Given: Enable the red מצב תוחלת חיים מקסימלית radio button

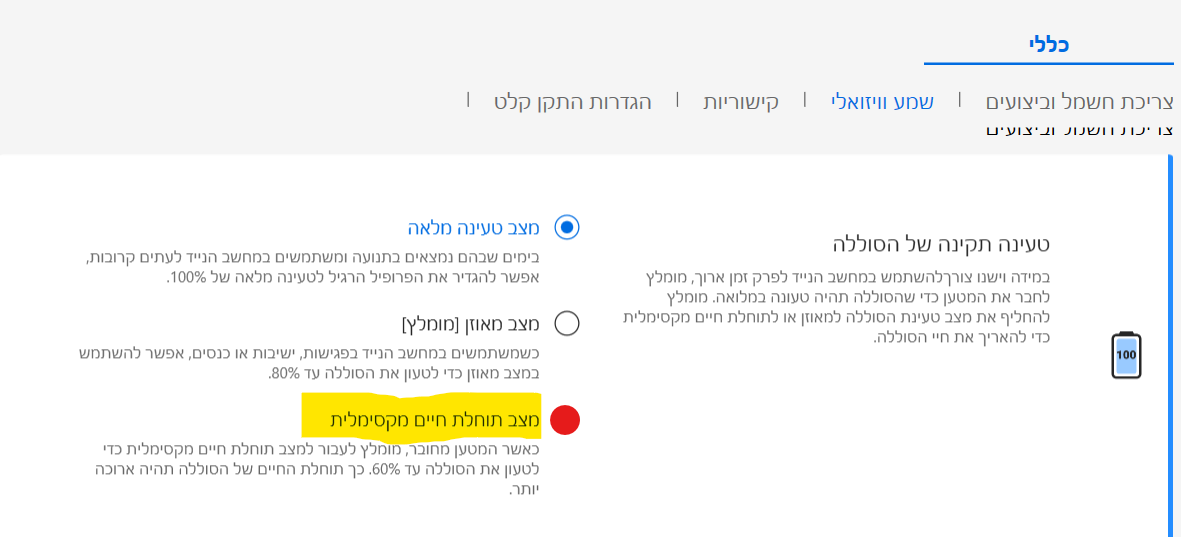Looking at the screenshot, I should 565,420.
